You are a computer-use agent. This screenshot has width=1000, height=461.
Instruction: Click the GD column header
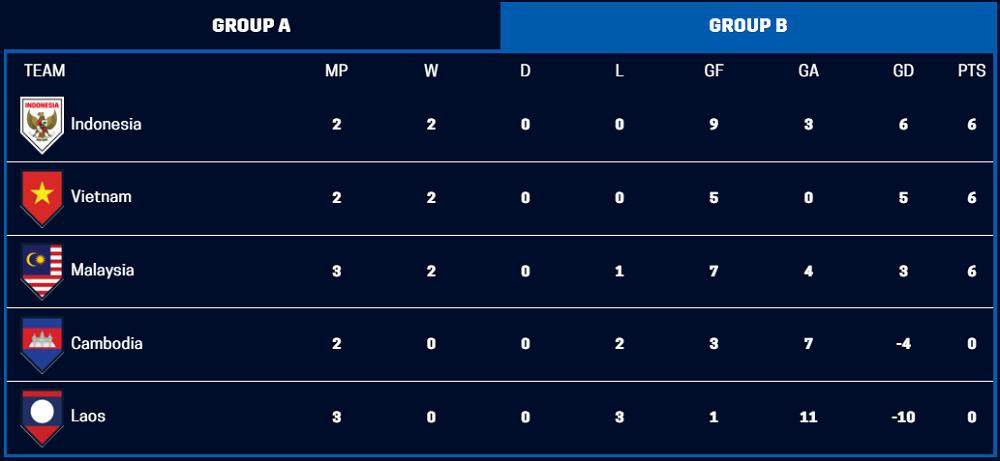coord(903,71)
